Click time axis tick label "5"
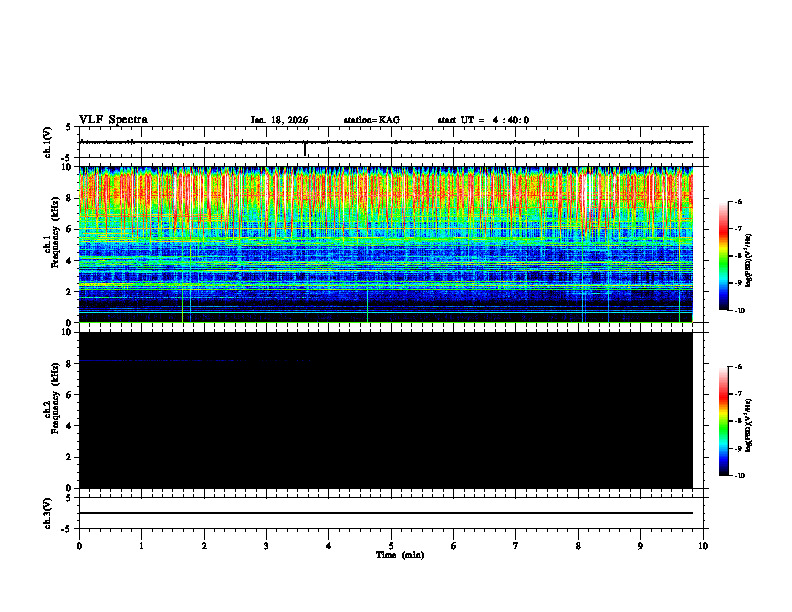Viewport: 792px width, 612px height. point(391,546)
